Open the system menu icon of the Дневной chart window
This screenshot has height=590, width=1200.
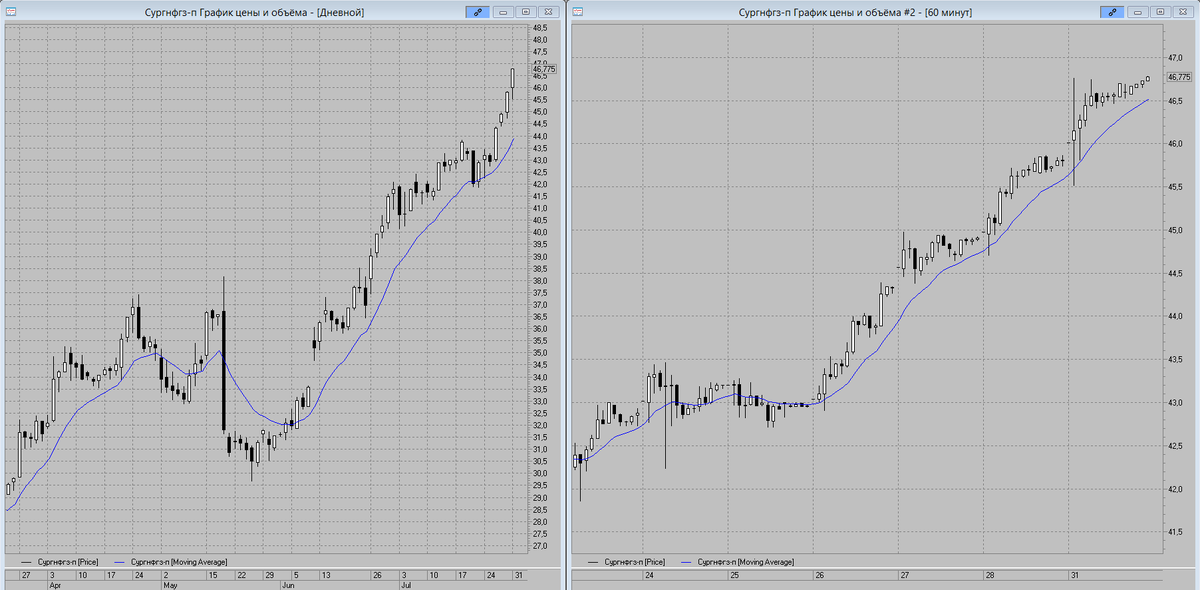[x=12, y=11]
